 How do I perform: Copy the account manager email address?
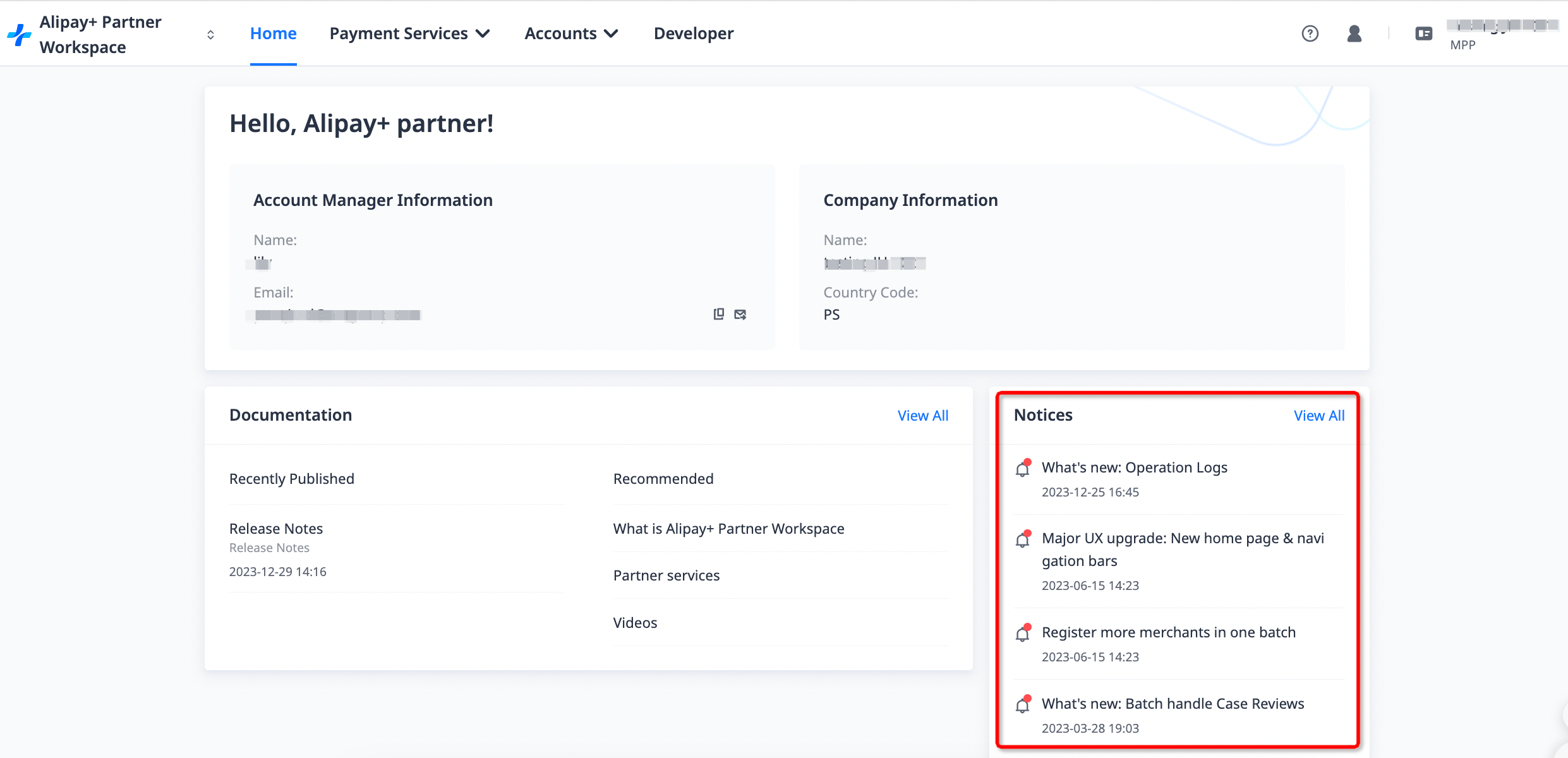[x=718, y=314]
